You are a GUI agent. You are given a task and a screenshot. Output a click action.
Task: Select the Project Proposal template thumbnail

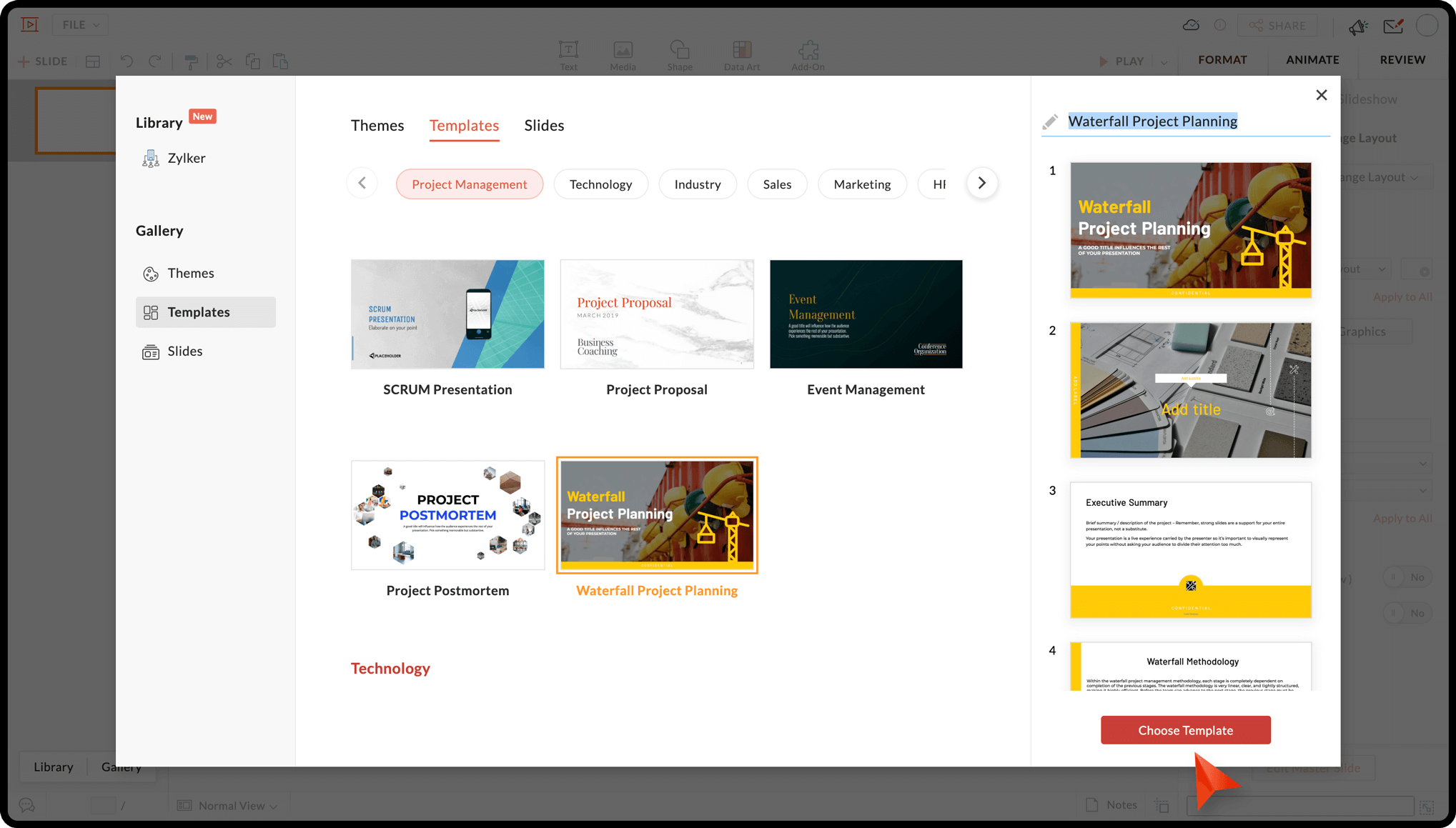pyautogui.click(x=657, y=314)
